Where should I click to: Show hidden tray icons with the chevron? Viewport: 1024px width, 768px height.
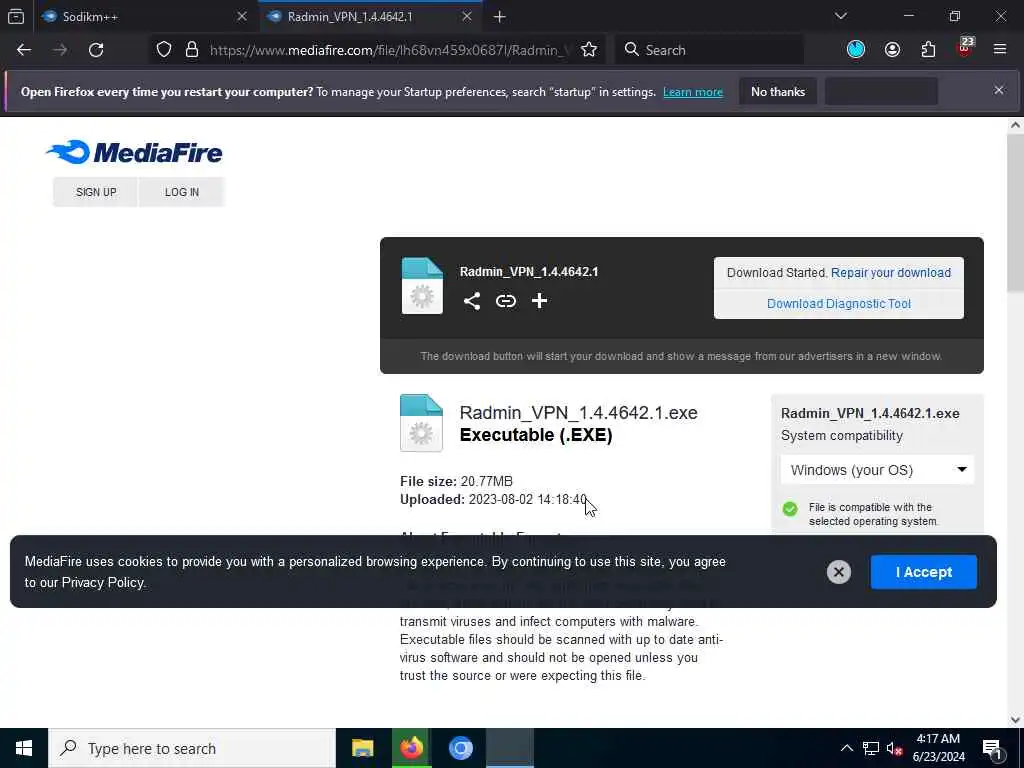pyautogui.click(x=846, y=748)
